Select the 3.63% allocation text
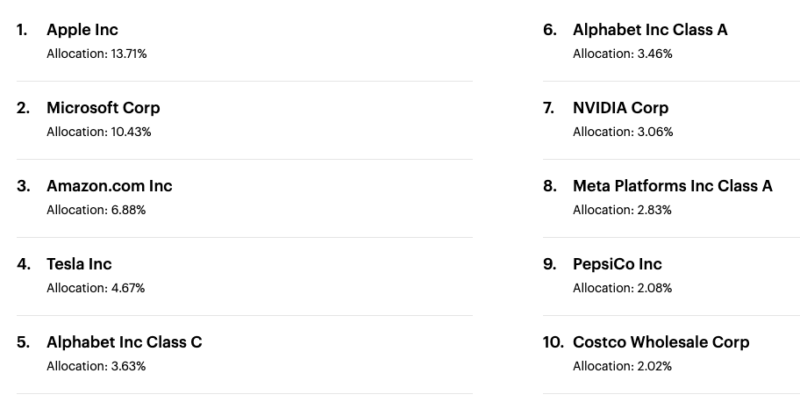Screen dimensions: 800x402 96,366
